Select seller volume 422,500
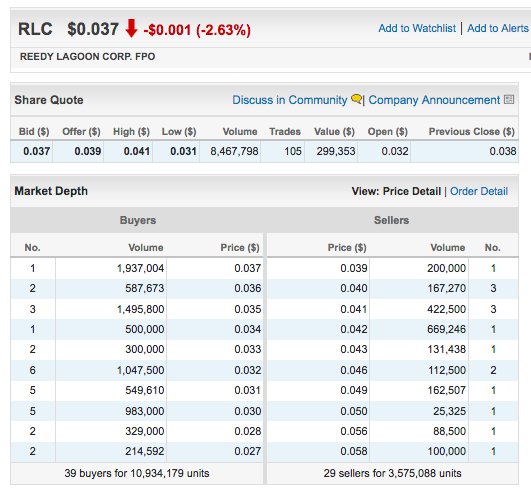The width and height of the screenshot is (531, 500). pyautogui.click(x=446, y=309)
